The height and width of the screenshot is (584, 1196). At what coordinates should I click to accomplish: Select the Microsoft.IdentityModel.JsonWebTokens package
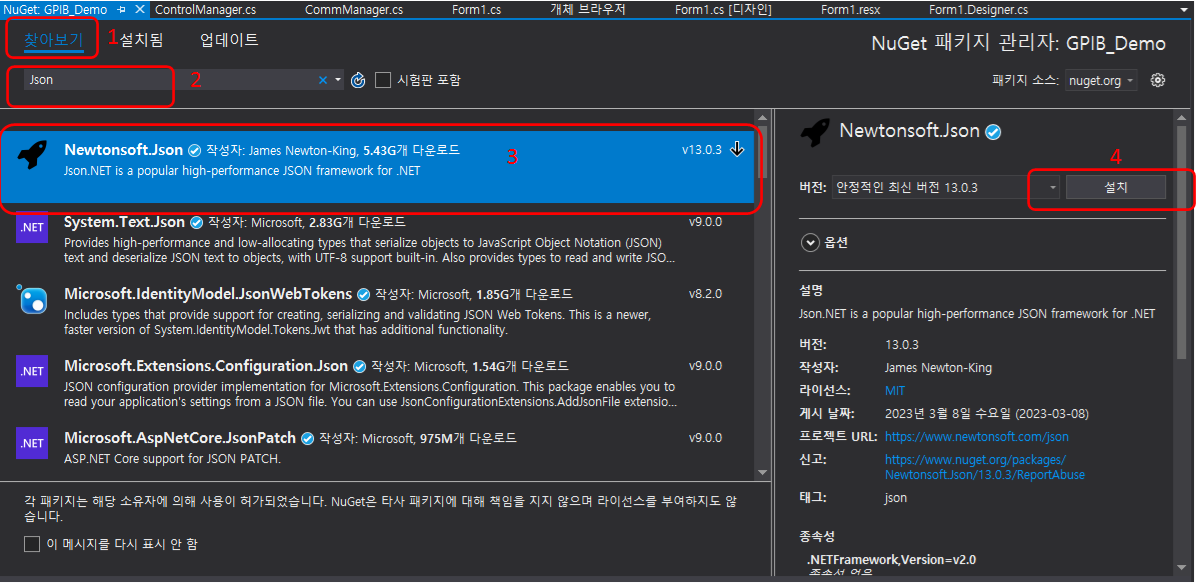(378, 312)
